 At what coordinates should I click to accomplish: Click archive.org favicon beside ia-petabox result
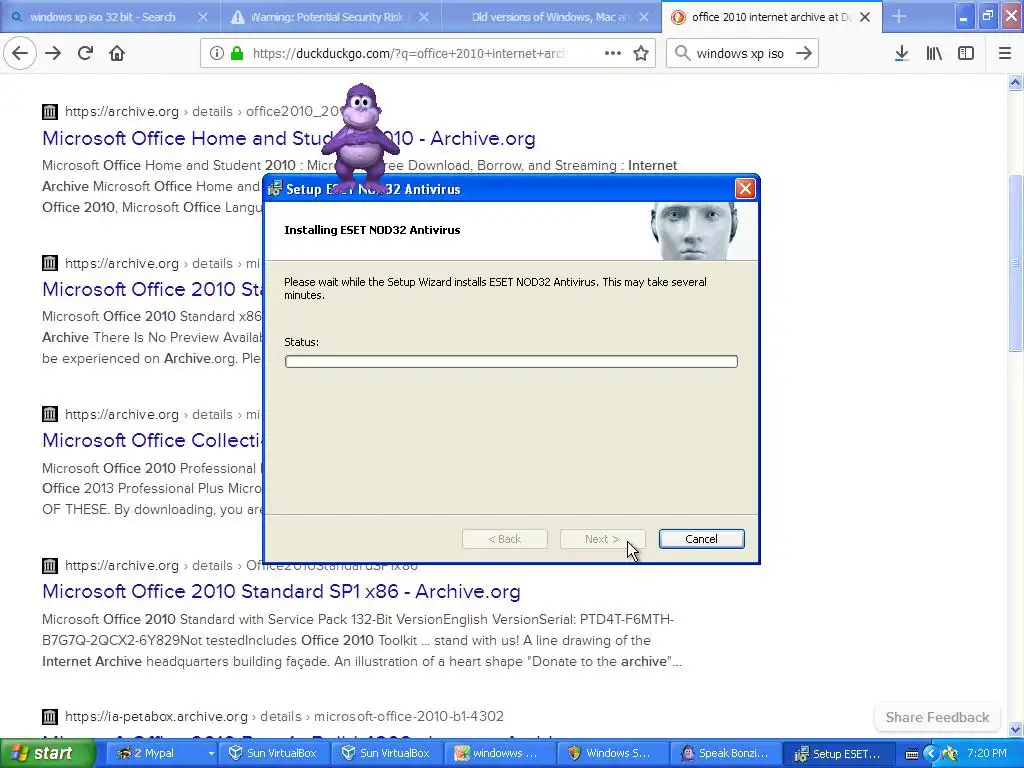point(50,716)
